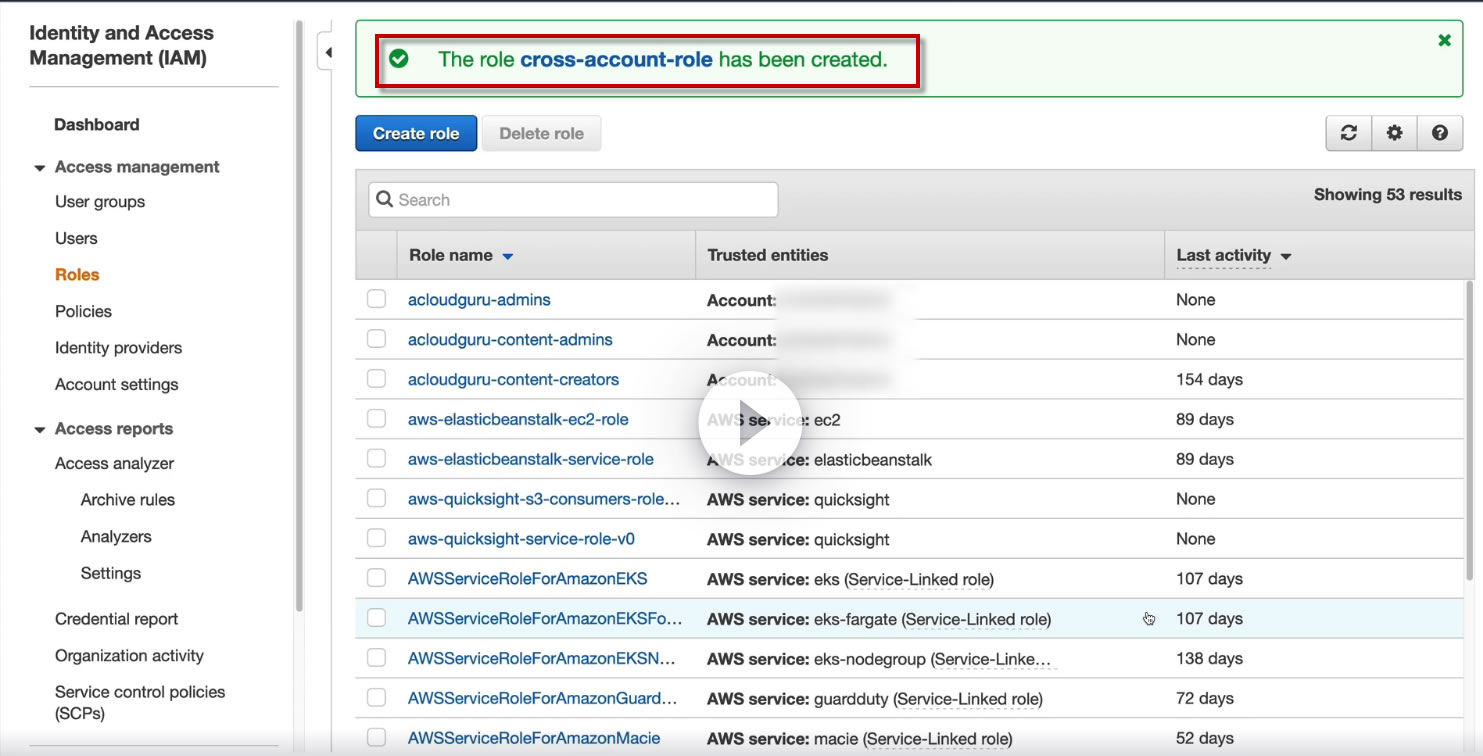Collapse the Access management section
This screenshot has width=1483, height=756.
[40, 168]
